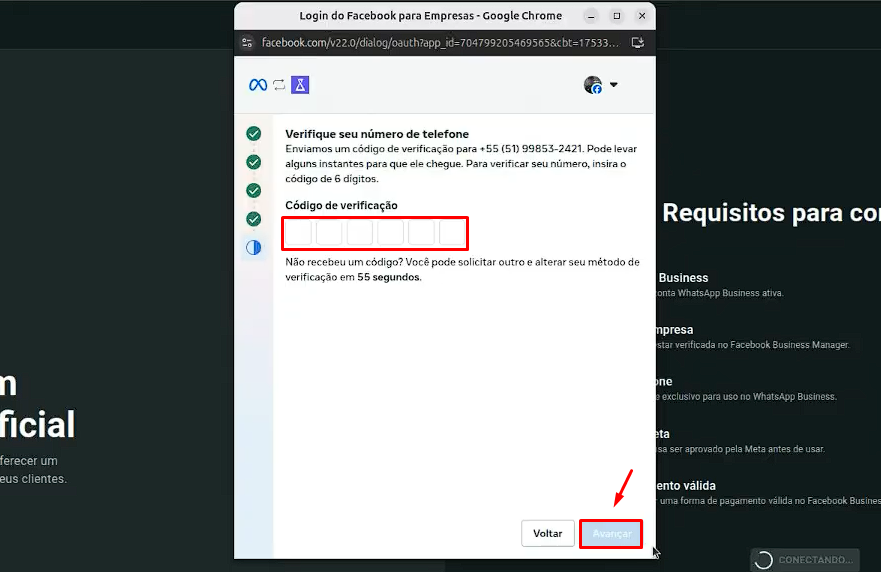Click the second completed step checkmark
Screen dimensions: 881x572
[254, 162]
